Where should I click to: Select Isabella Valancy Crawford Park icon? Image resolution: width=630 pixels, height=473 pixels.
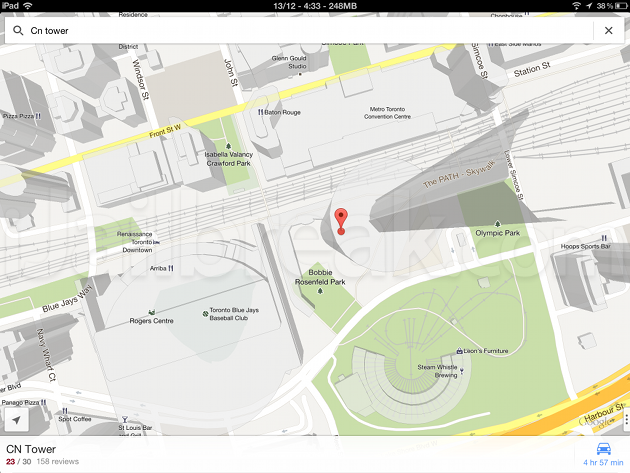click(x=228, y=146)
